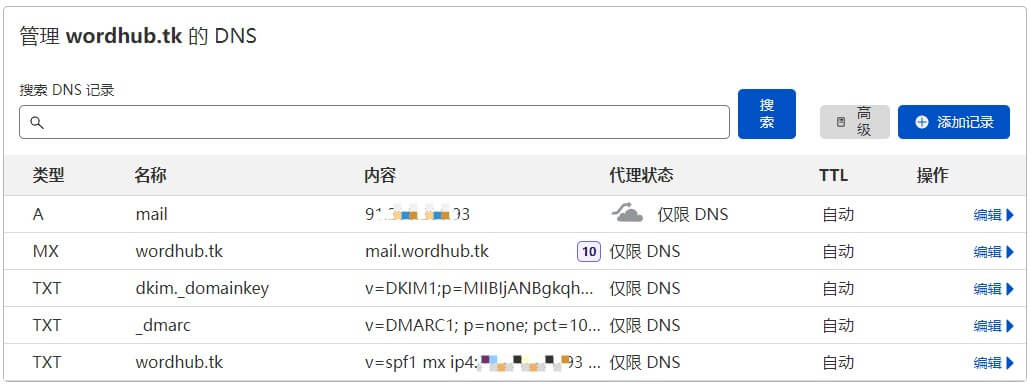The width and height of the screenshot is (1030, 384).
Task: Expand edit arrow for the _dmarc record
Action: pos(1010,326)
